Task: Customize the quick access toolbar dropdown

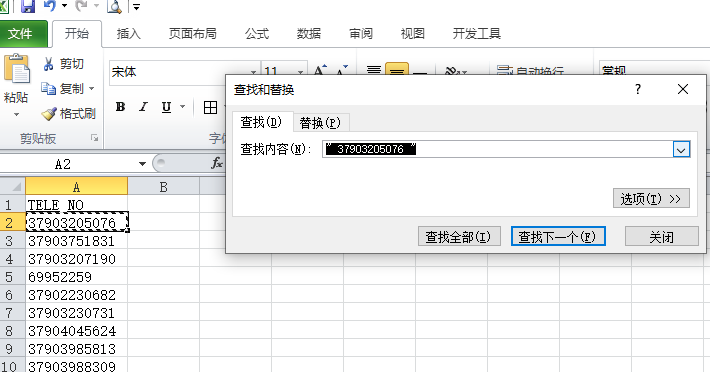Action: click(x=136, y=6)
